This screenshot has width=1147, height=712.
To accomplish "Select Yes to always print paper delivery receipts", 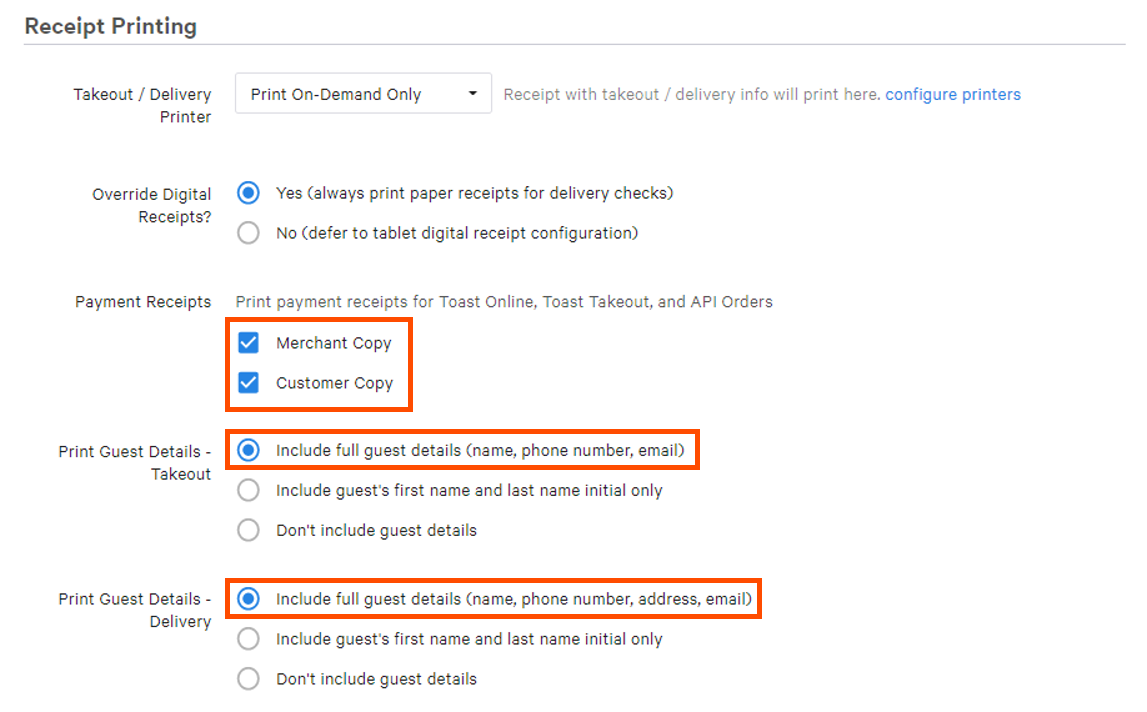I will pyautogui.click(x=248, y=192).
